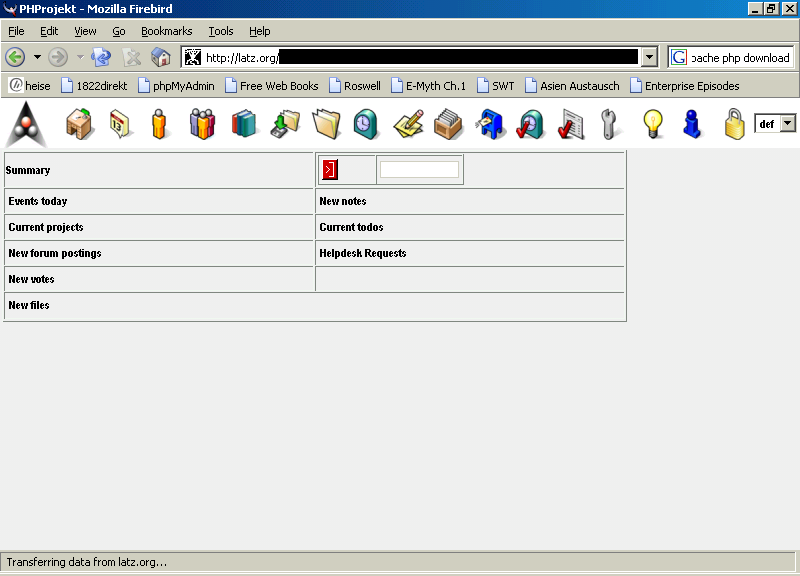This screenshot has height=576, width=800.
Task: Open the calendar module icon
Action: [120, 124]
